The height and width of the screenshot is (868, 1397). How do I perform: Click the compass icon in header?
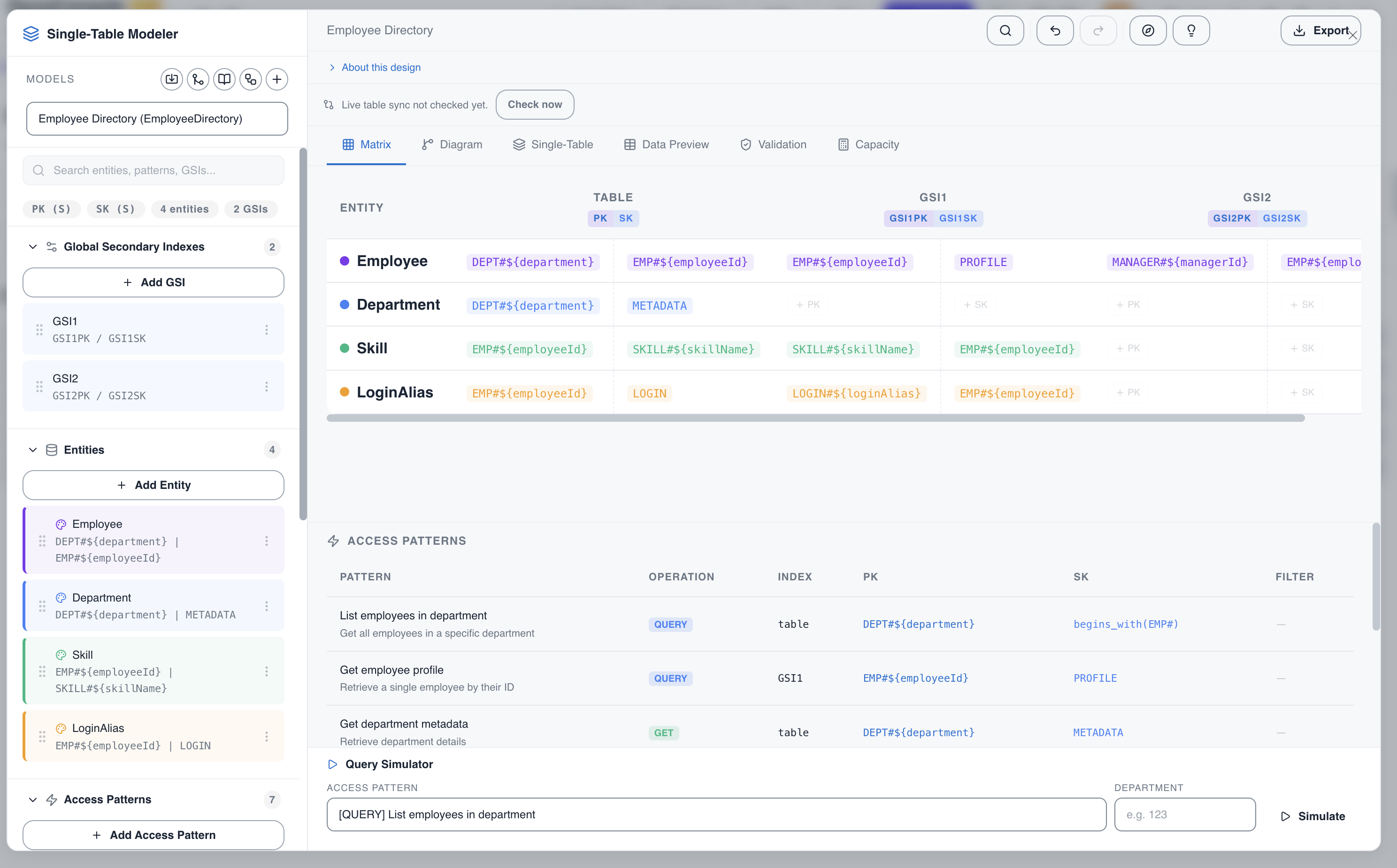1147,30
